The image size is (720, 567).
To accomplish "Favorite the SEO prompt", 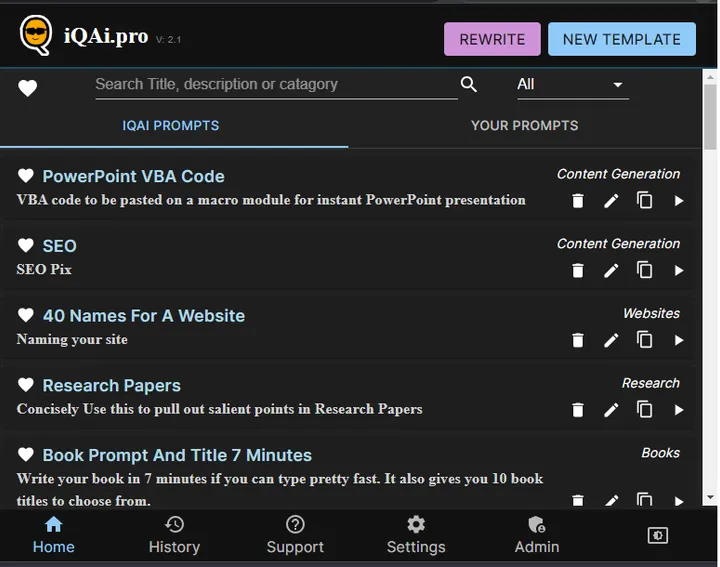I will click(26, 246).
